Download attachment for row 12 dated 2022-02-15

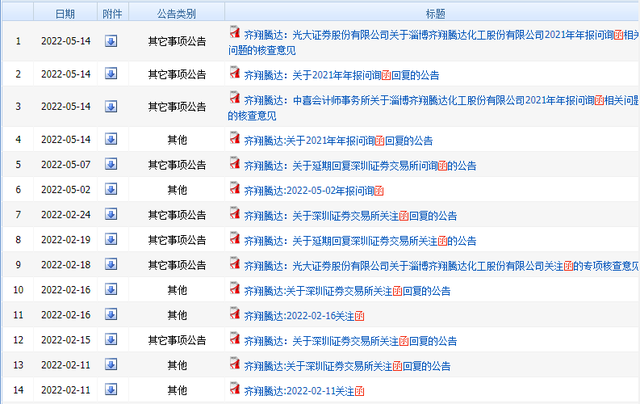111,340
